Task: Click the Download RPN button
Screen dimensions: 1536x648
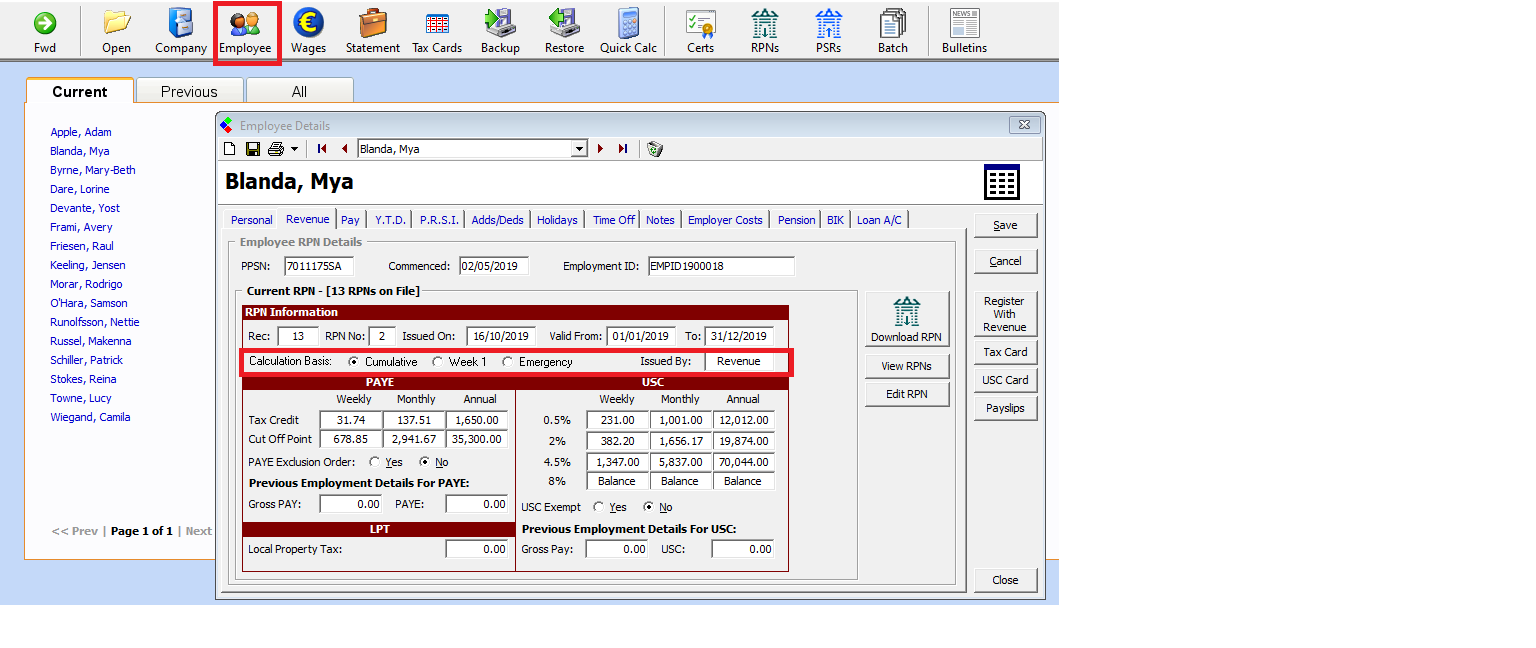Action: coord(905,319)
